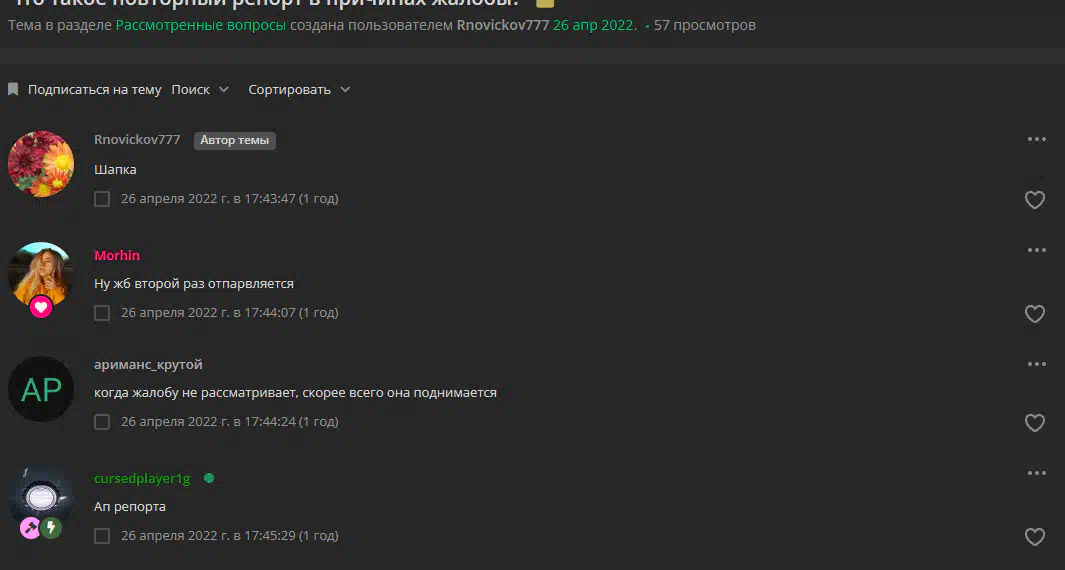
Task: Expand the Сортировать dropdown
Action: 299,90
